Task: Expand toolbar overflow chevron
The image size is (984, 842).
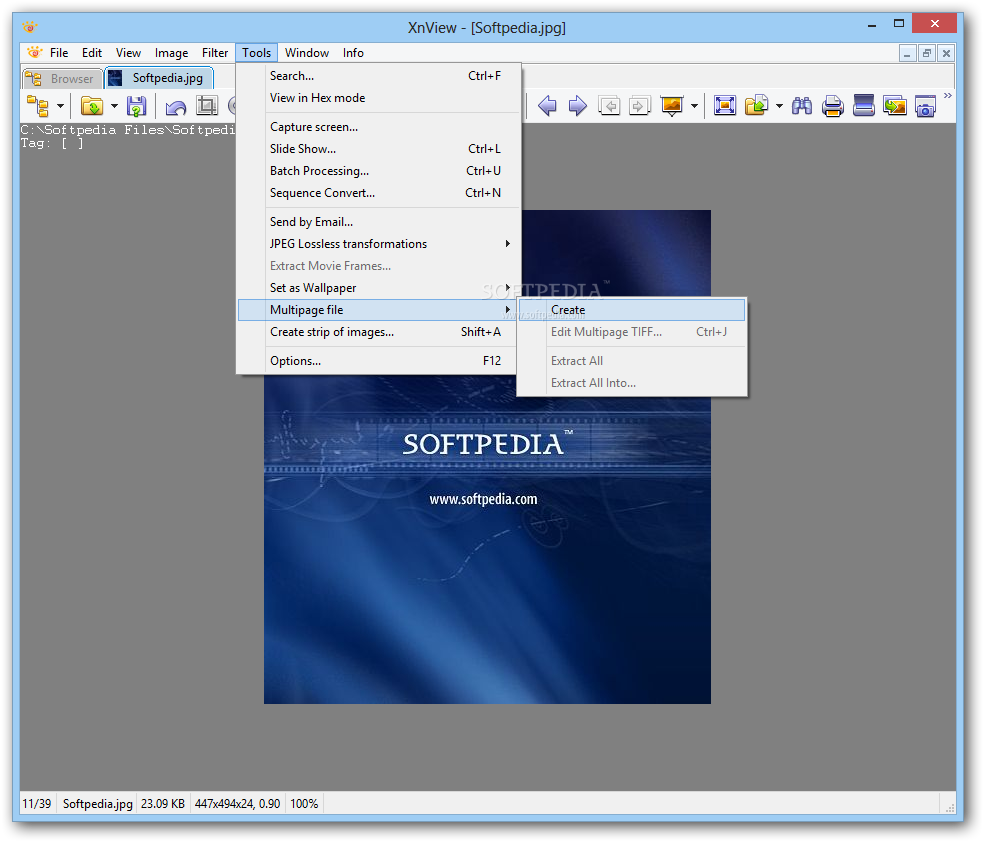Action: pyautogui.click(x=948, y=95)
